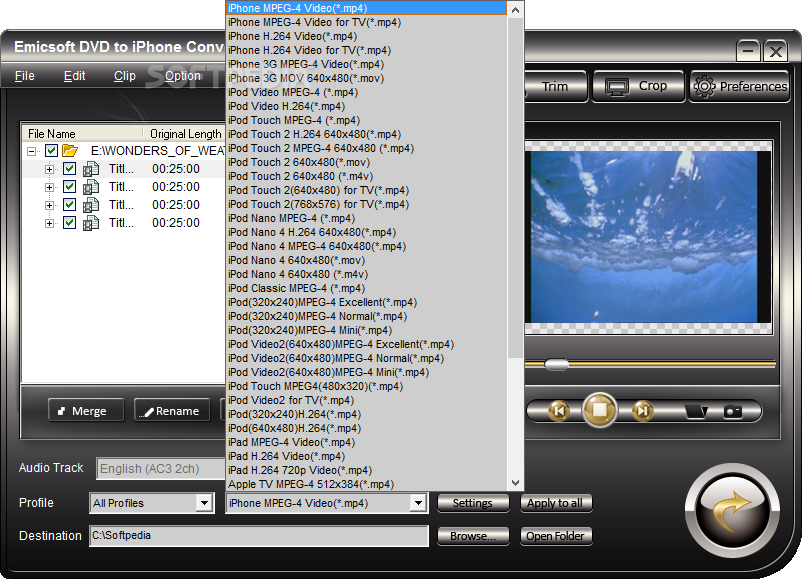This screenshot has width=802, height=579.
Task: Click the Trim toolbar button
Action: pos(555,86)
